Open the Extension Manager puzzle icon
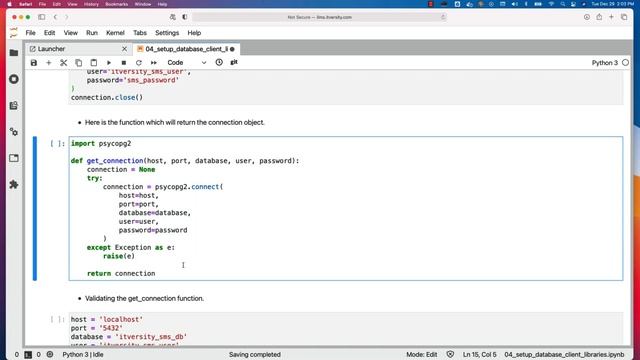The width and height of the screenshot is (640, 360). click(14, 184)
